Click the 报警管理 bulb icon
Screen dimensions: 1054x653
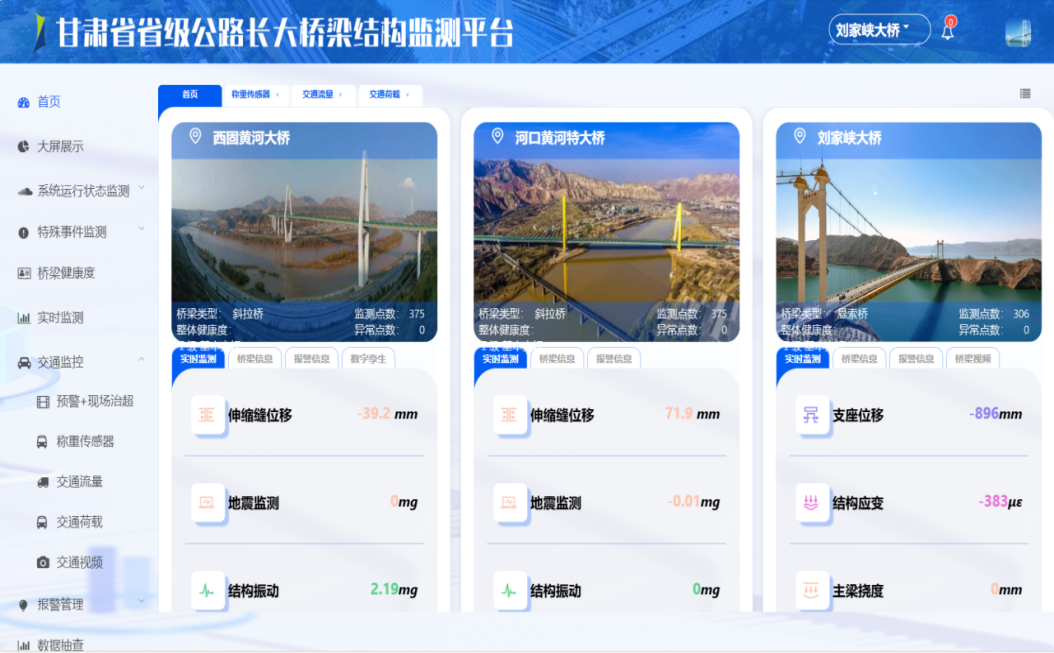tap(24, 605)
